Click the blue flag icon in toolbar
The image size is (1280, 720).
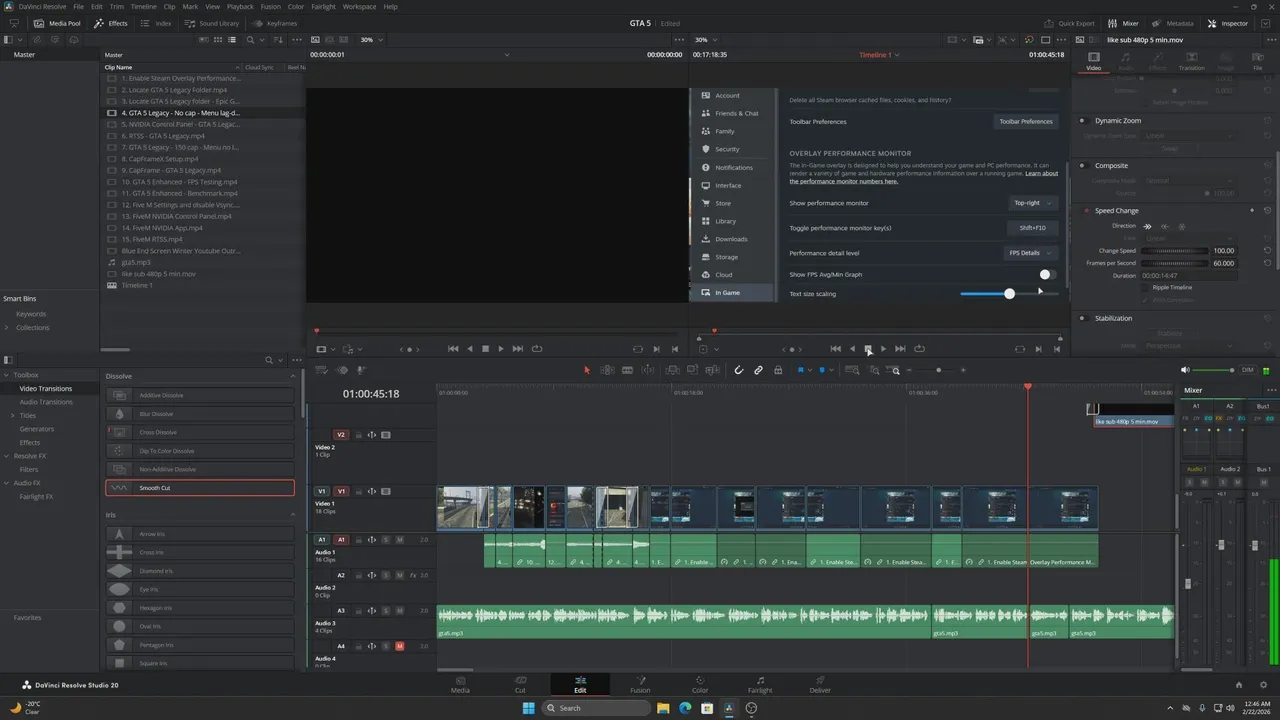(801, 370)
